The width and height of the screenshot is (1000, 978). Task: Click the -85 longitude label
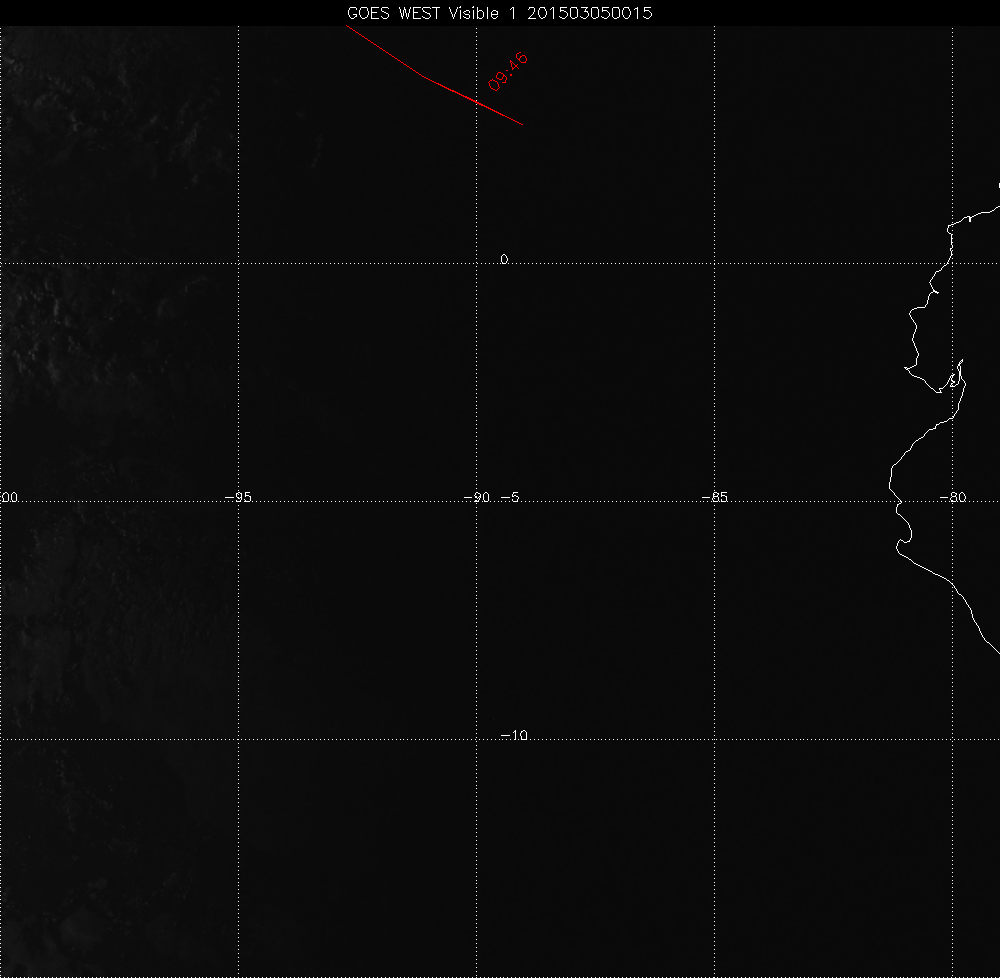click(x=714, y=497)
